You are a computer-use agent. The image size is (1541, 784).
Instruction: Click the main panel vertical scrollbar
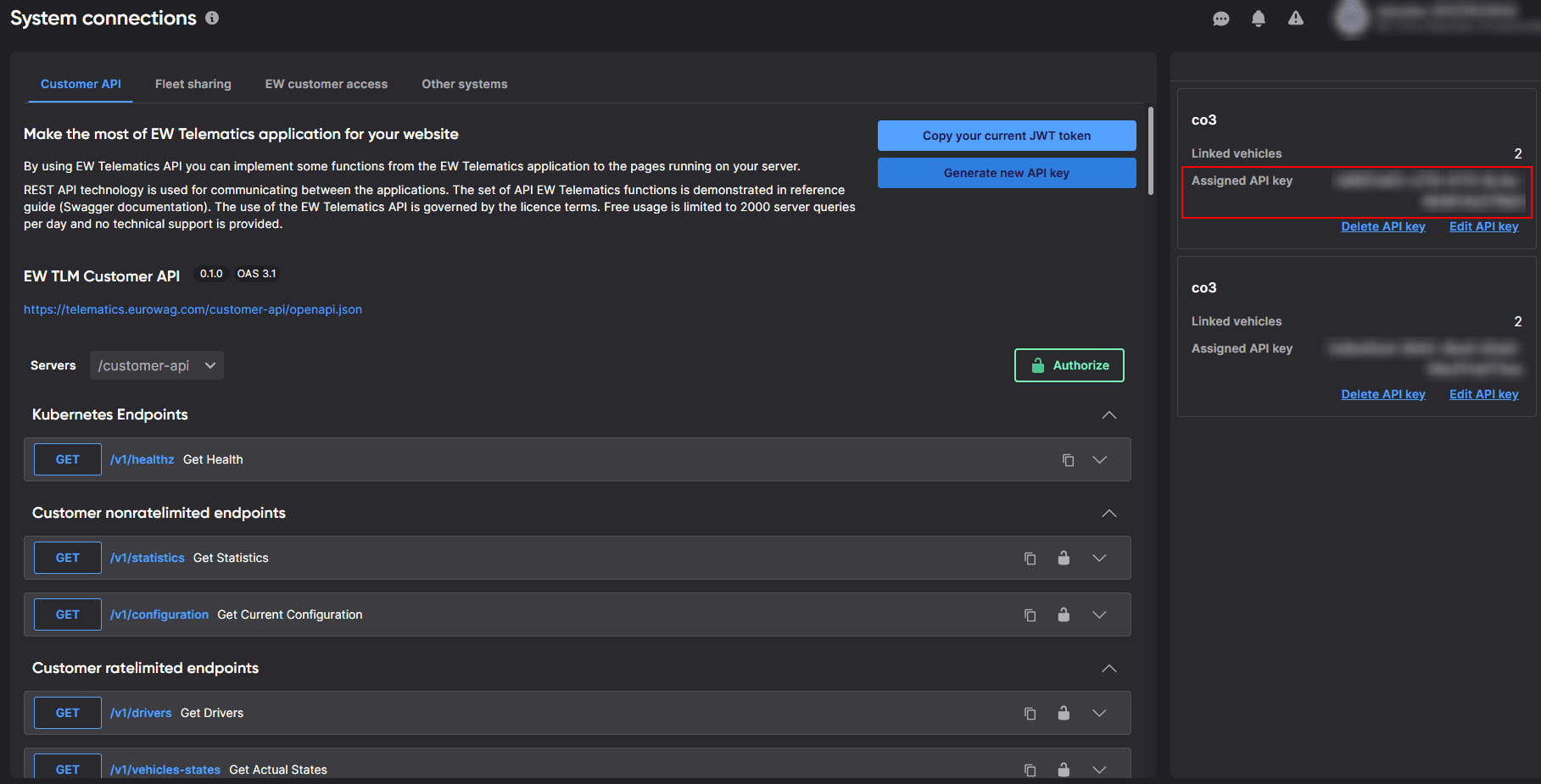pyautogui.click(x=1151, y=151)
